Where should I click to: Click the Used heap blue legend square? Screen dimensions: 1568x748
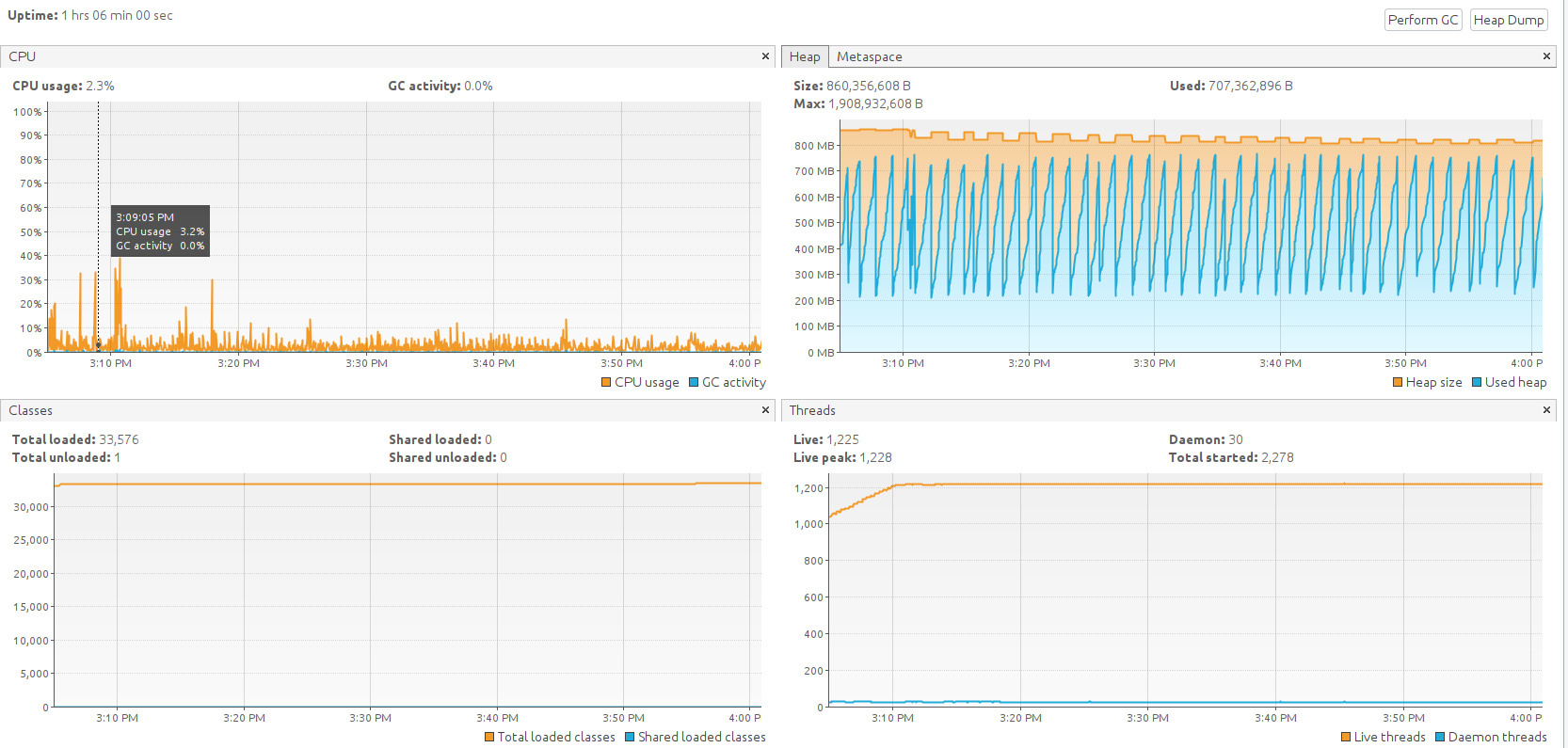coord(1477,382)
